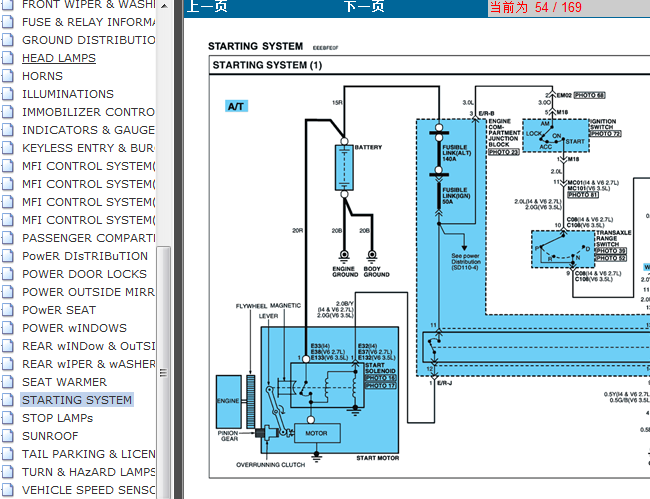Open INDICATORS & GAUGES entry
The width and height of the screenshot is (650, 499).
[89, 130]
